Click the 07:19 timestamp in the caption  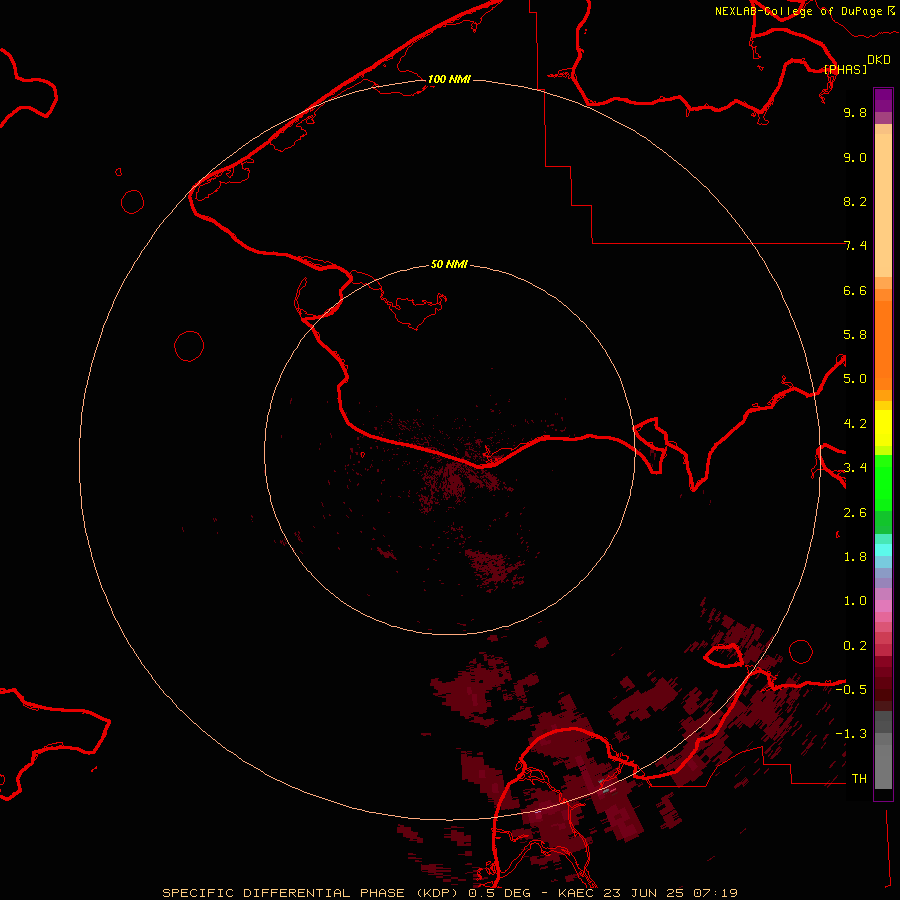coord(715,893)
